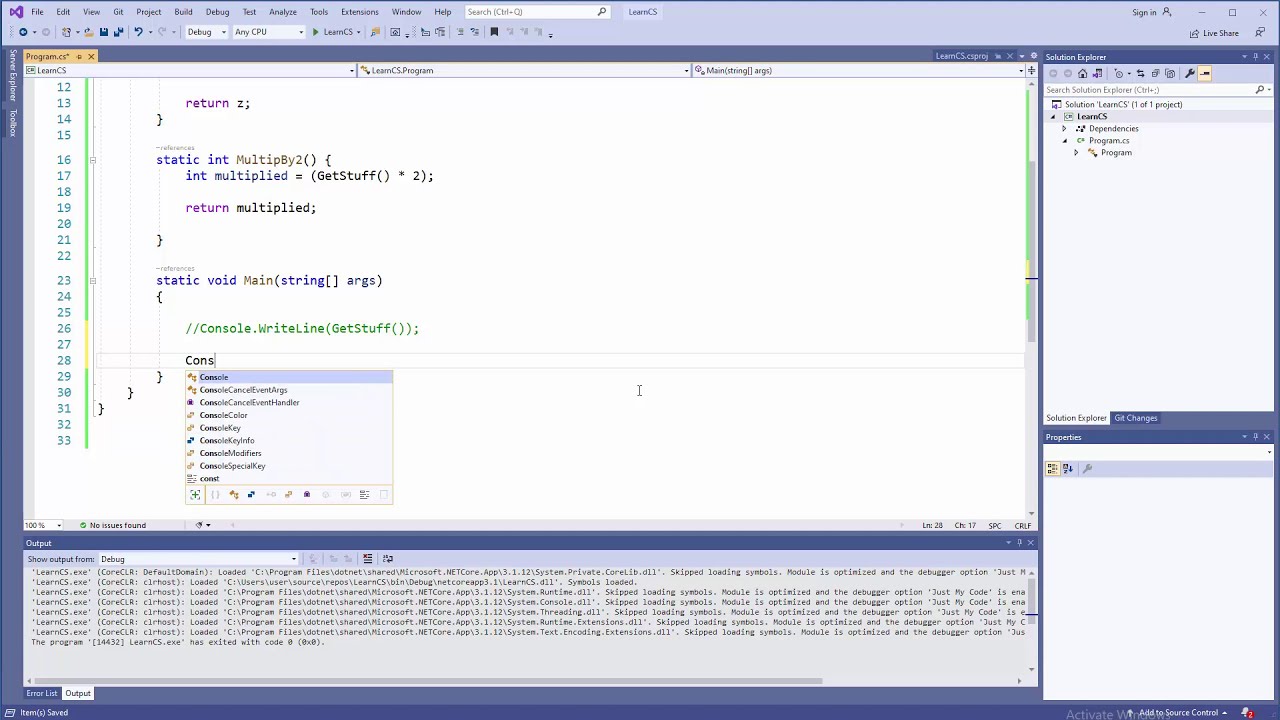Viewport: 1280px width, 720px height.
Task: Open Solution Explorer Properties wrench icon
Action: [1190, 73]
